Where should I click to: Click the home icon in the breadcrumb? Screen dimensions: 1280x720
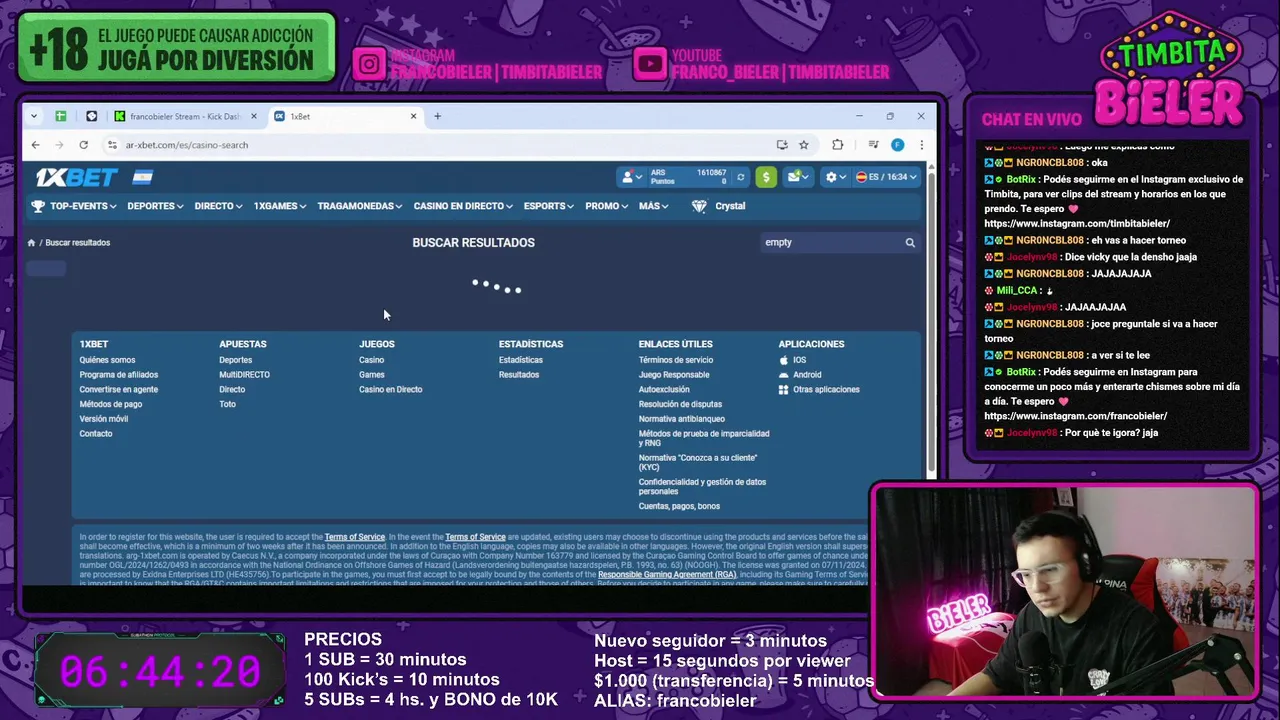tap(31, 243)
